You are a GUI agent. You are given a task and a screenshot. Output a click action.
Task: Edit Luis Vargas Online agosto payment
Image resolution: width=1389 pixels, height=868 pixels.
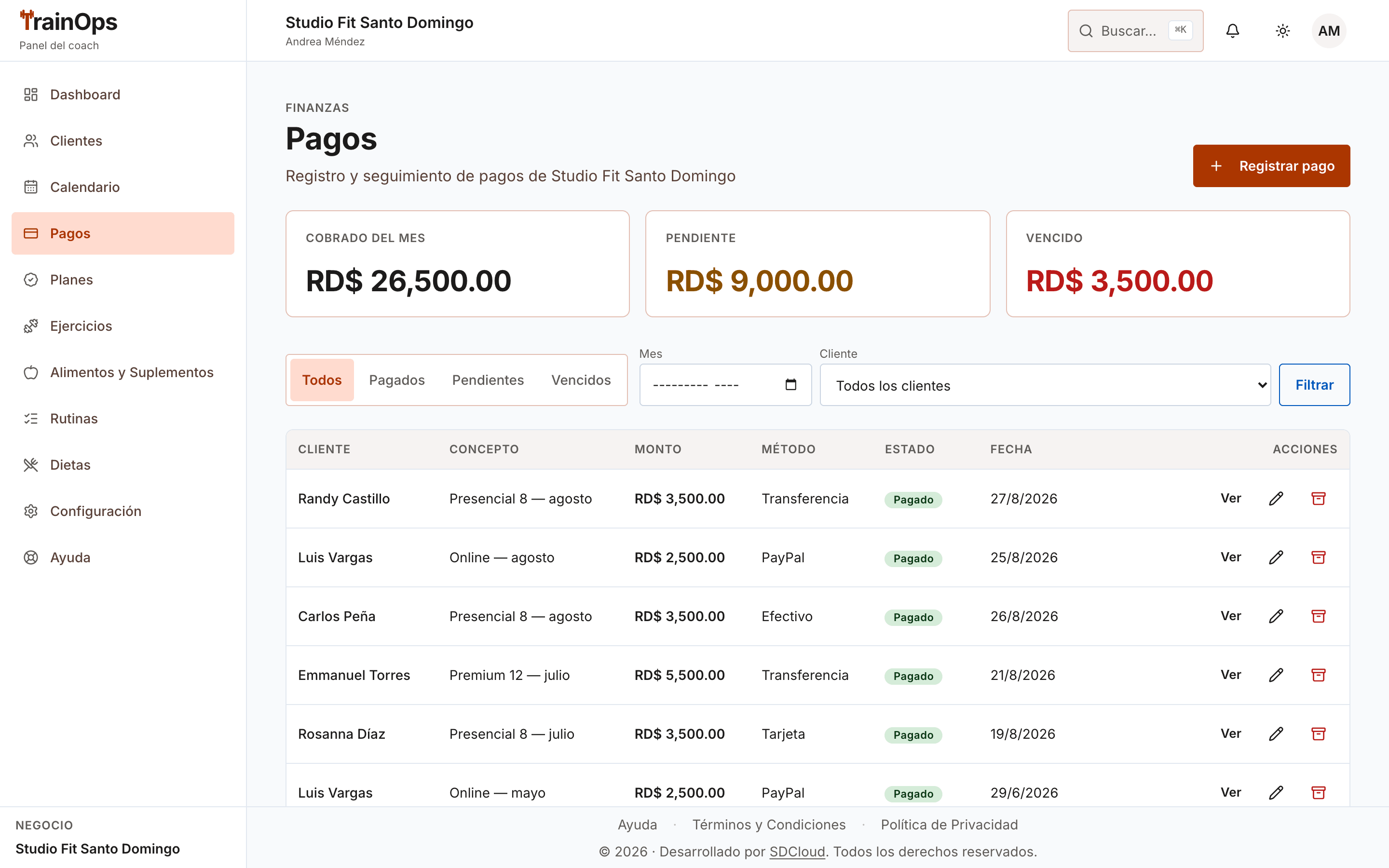[x=1276, y=557]
